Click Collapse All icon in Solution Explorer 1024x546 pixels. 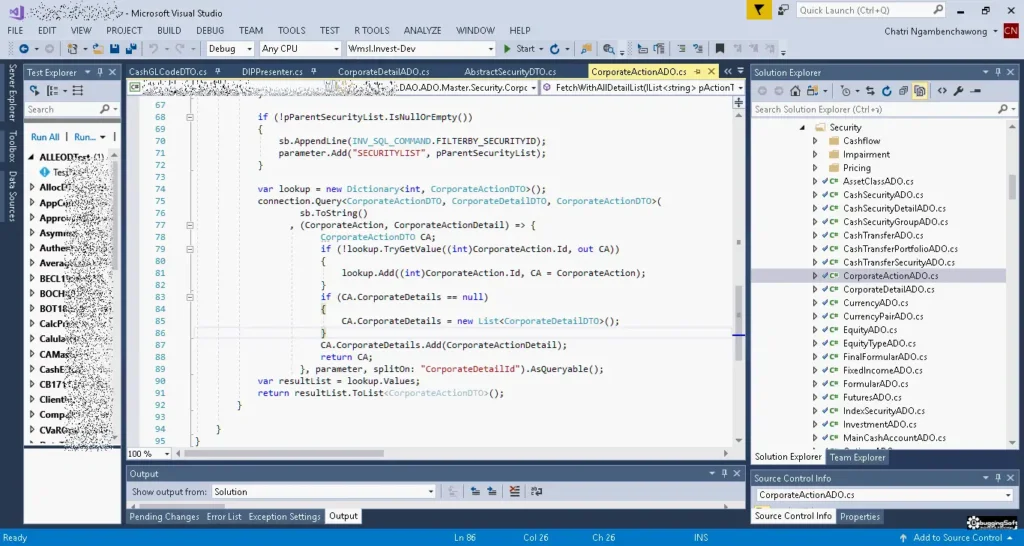(903, 91)
